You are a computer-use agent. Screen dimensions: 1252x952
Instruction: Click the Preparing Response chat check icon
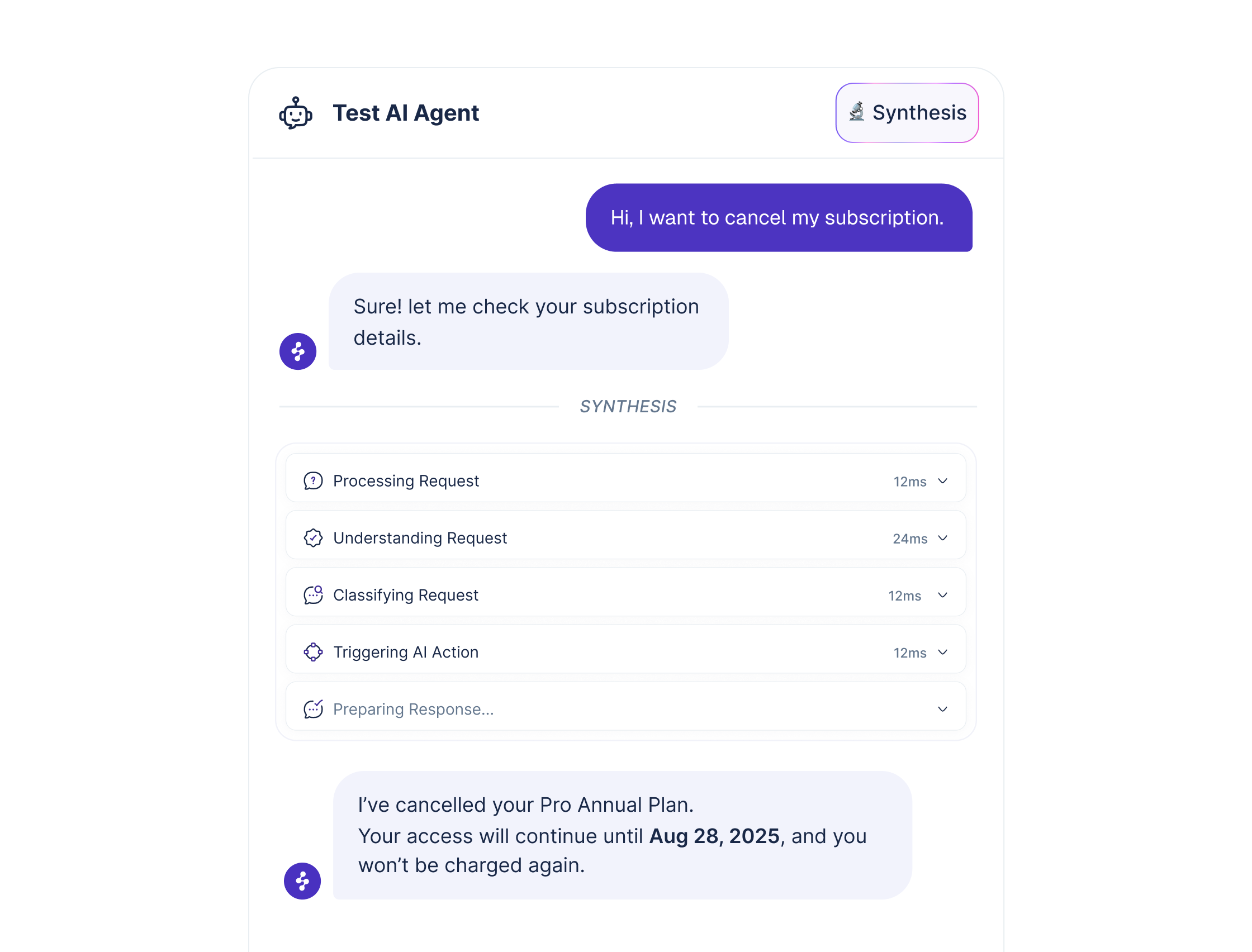pos(313,709)
